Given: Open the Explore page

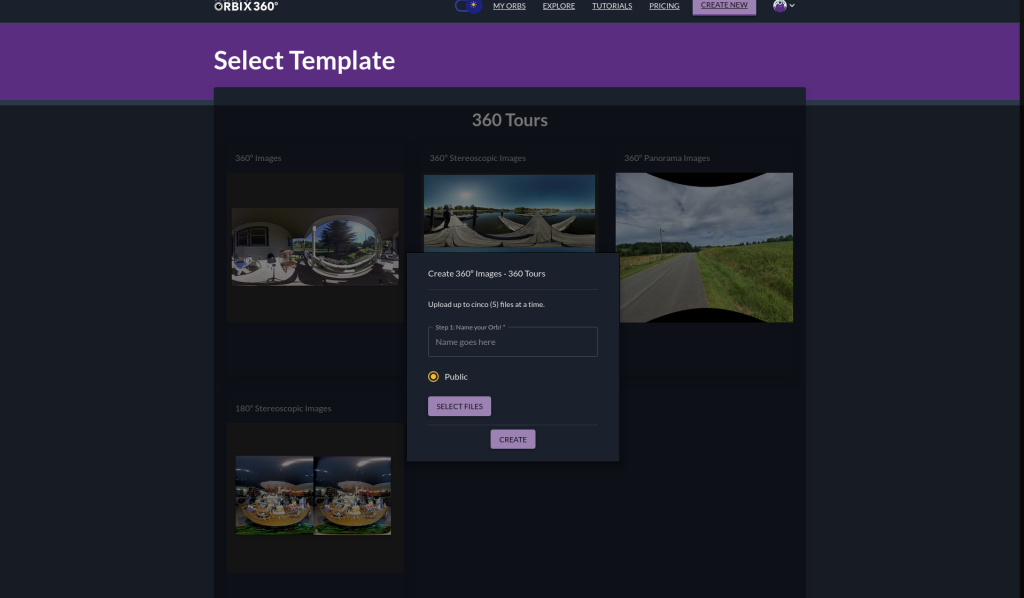Looking at the screenshot, I should (559, 6).
